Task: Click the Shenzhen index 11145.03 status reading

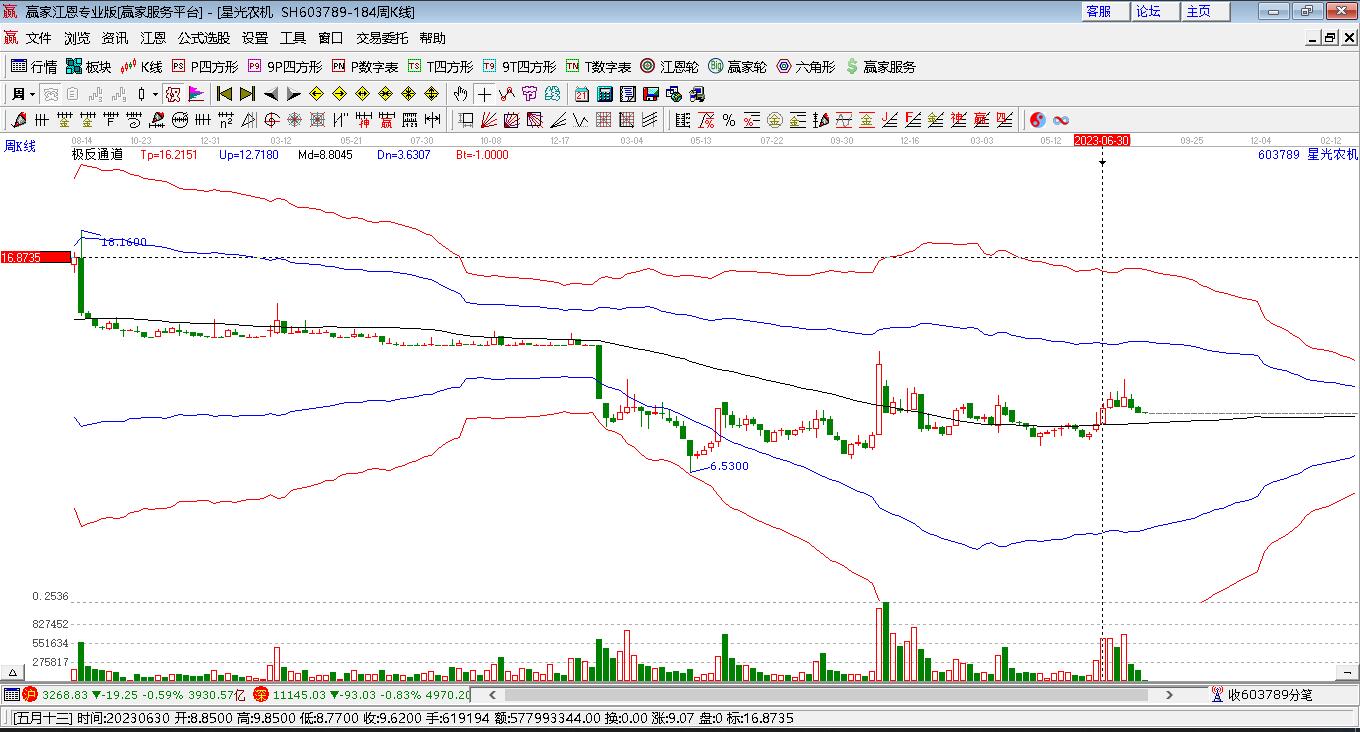Action: [299, 694]
